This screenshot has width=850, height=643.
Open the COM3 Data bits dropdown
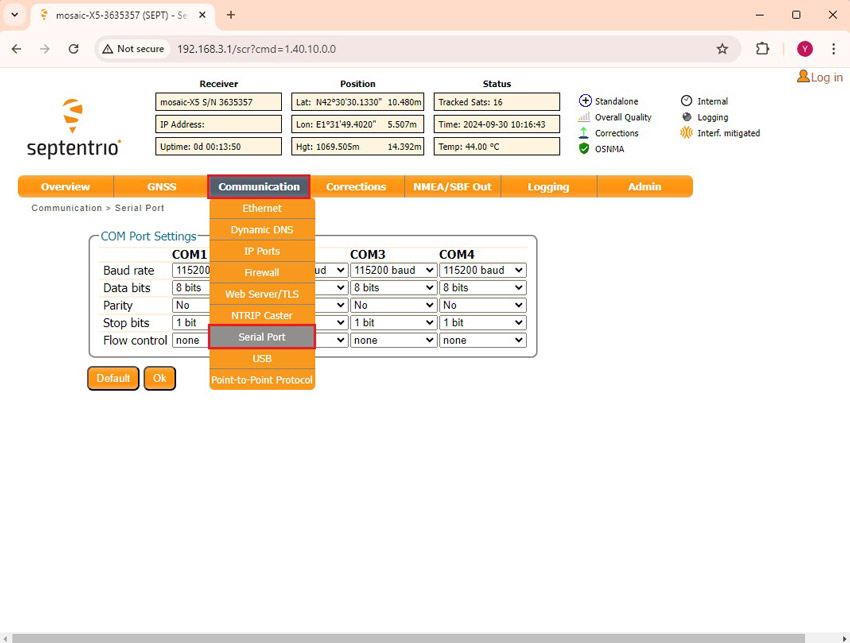[393, 288]
